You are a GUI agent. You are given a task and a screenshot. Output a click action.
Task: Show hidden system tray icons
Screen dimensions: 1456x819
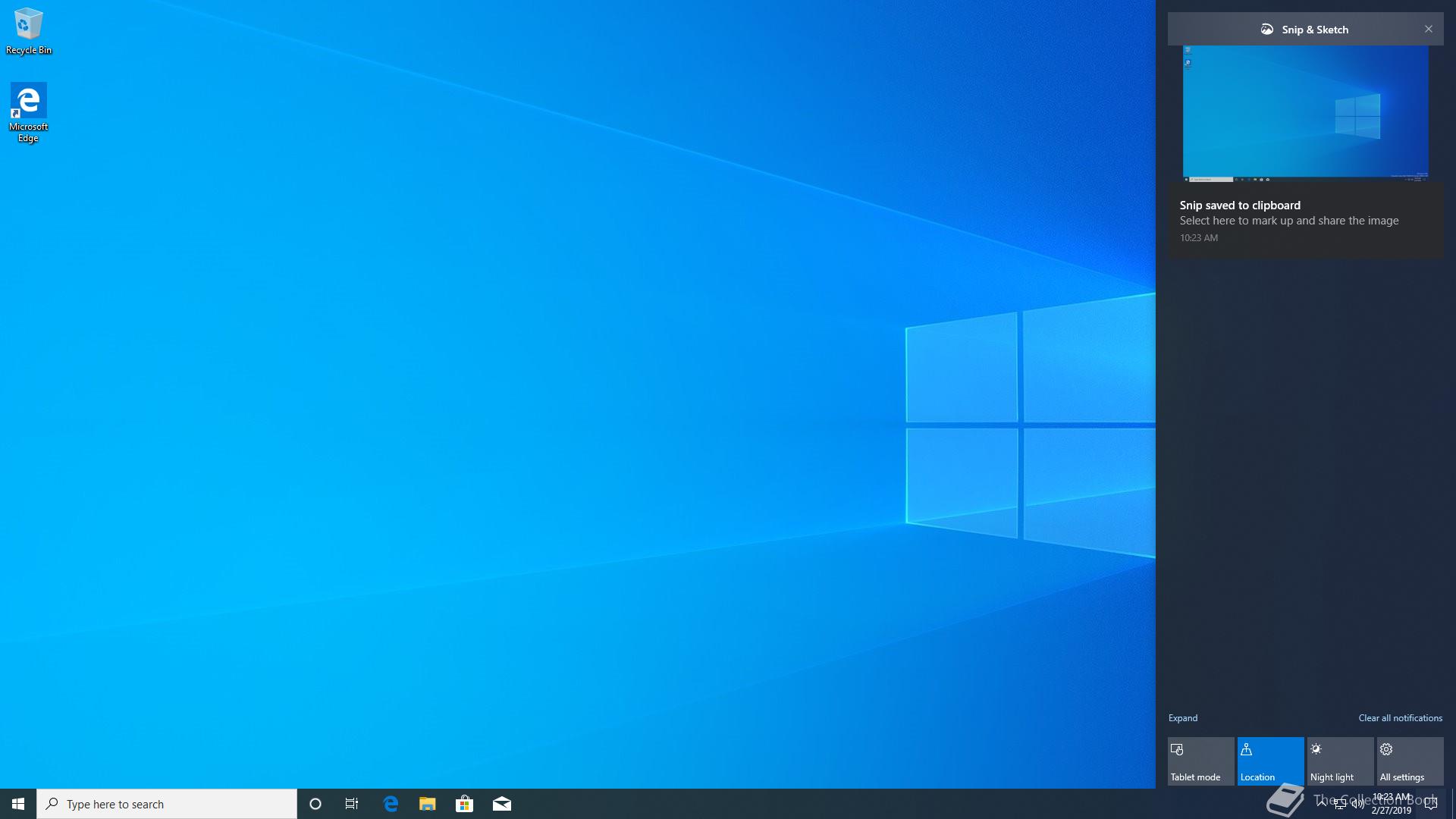(x=1322, y=804)
